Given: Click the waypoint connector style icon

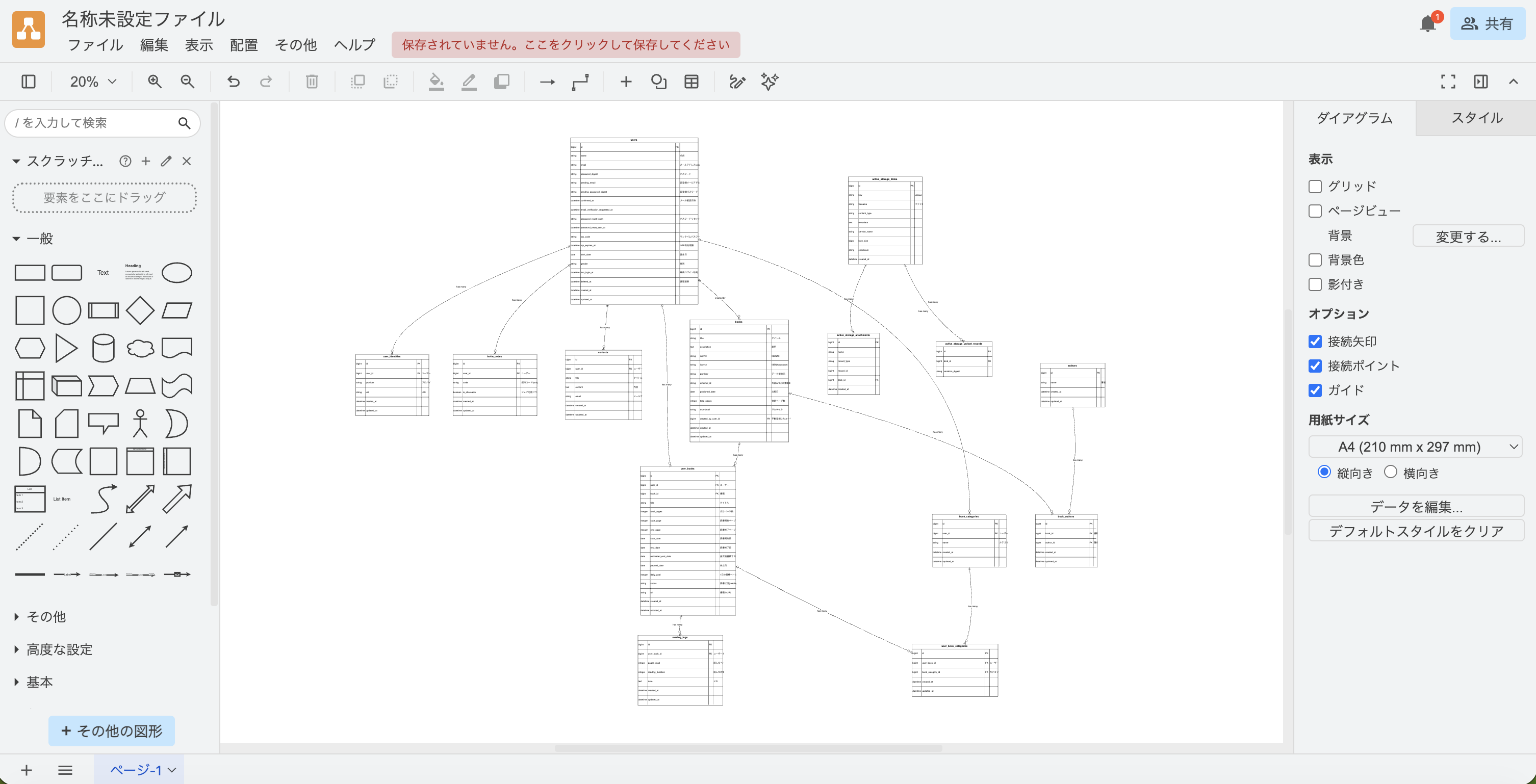Looking at the screenshot, I should (580, 82).
